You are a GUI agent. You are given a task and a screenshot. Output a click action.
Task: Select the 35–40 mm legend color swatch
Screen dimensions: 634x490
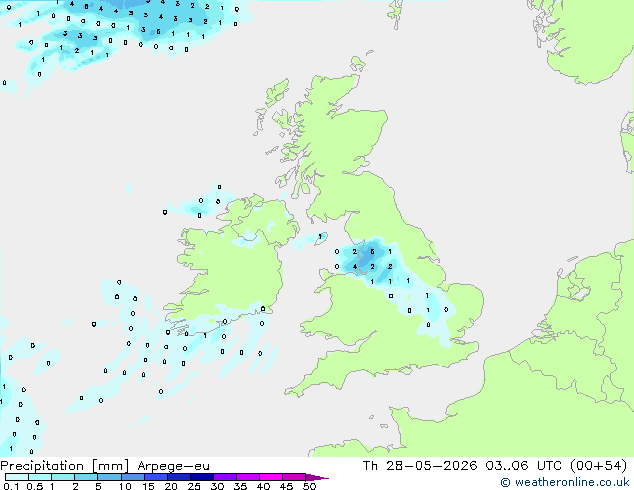pos(248,477)
